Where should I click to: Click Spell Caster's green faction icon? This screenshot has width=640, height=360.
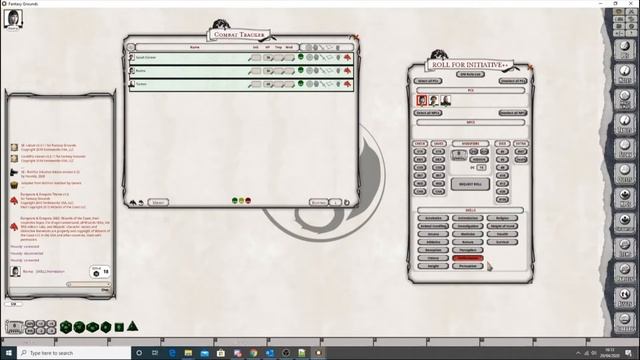[x=301, y=57]
